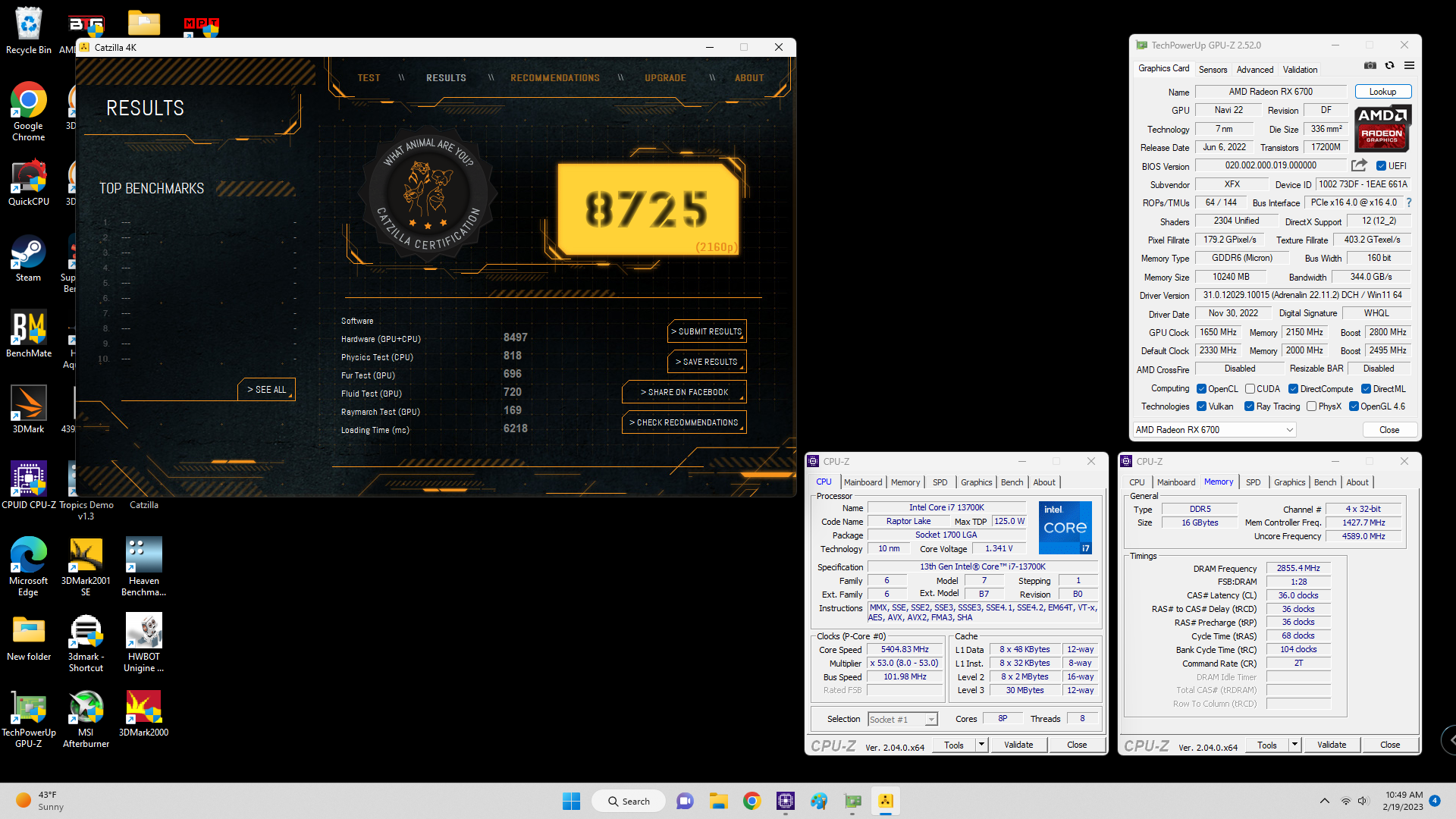The image size is (1456, 819).
Task: Open RECOMMENDATIONS in Catzilla menu
Action: [x=555, y=78]
